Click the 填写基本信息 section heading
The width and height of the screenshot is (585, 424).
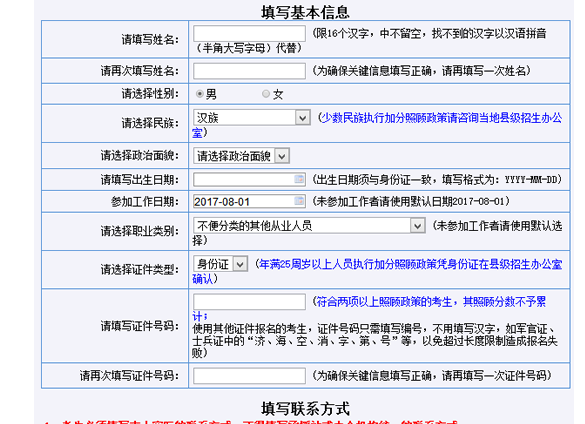[305, 12]
